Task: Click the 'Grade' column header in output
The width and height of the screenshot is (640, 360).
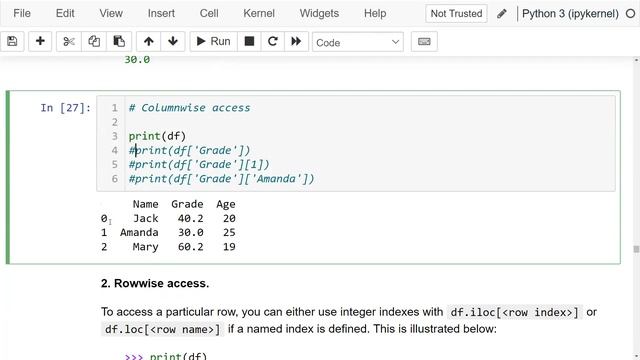Action: (187, 204)
